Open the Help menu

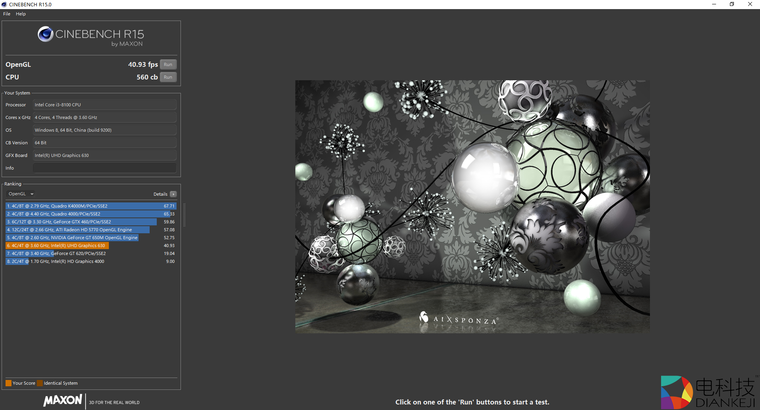tap(21, 14)
